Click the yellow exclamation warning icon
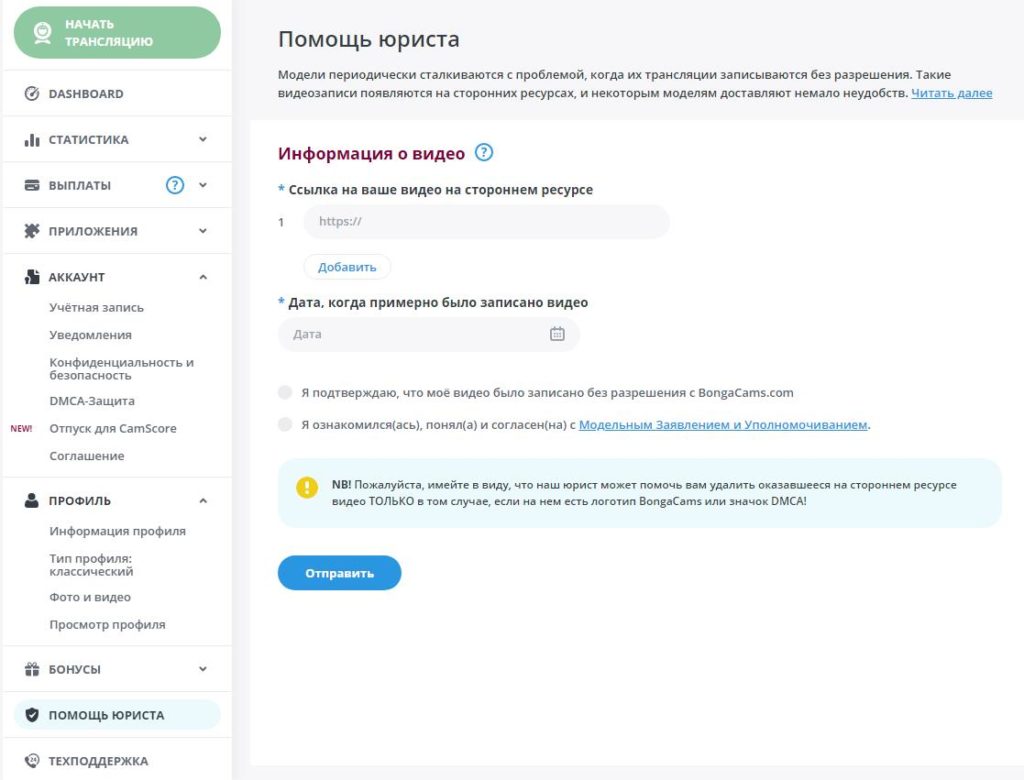1024x780 pixels. pos(306,487)
